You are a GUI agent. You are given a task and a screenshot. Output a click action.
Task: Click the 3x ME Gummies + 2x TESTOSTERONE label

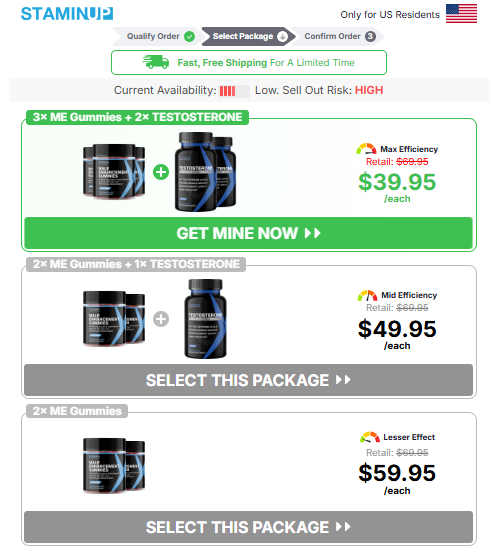[x=137, y=117]
